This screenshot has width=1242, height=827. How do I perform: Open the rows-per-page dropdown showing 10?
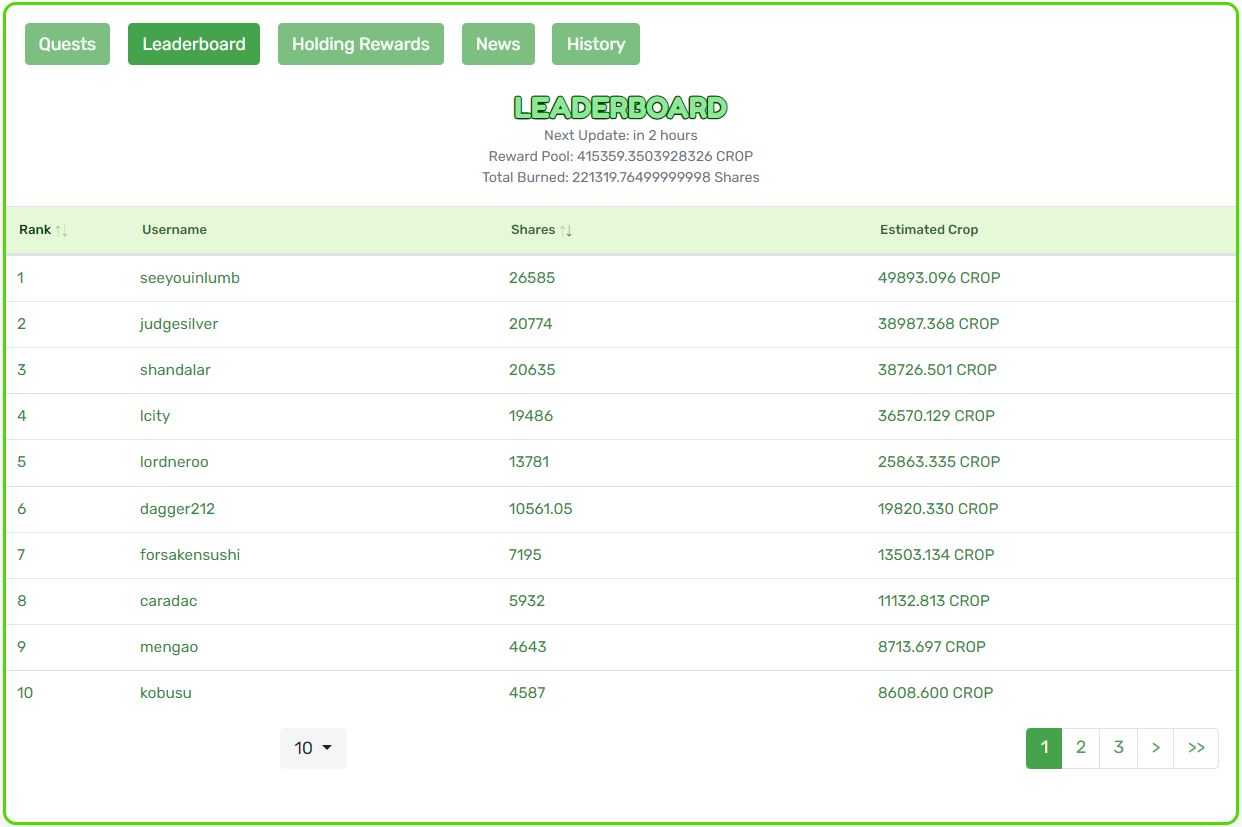[x=313, y=748]
